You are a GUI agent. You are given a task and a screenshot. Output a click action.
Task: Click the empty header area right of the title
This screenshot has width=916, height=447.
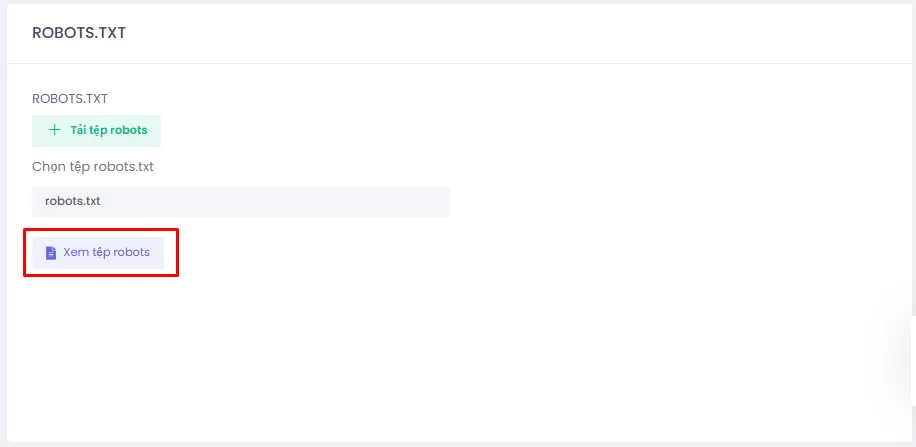(x=500, y=33)
